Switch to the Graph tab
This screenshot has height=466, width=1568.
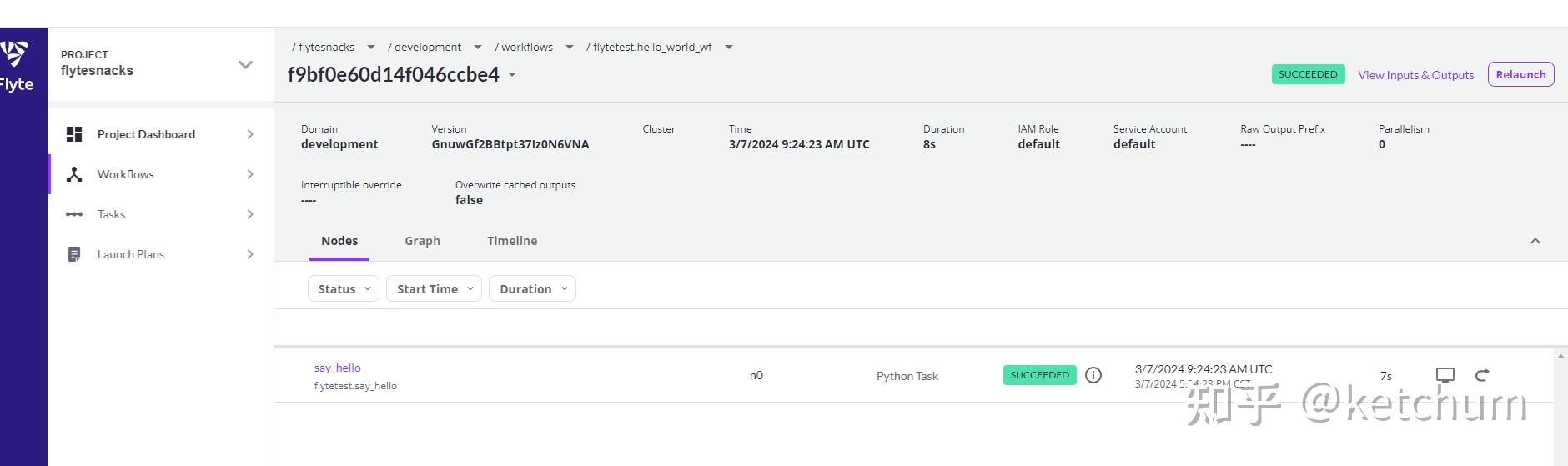coord(422,241)
